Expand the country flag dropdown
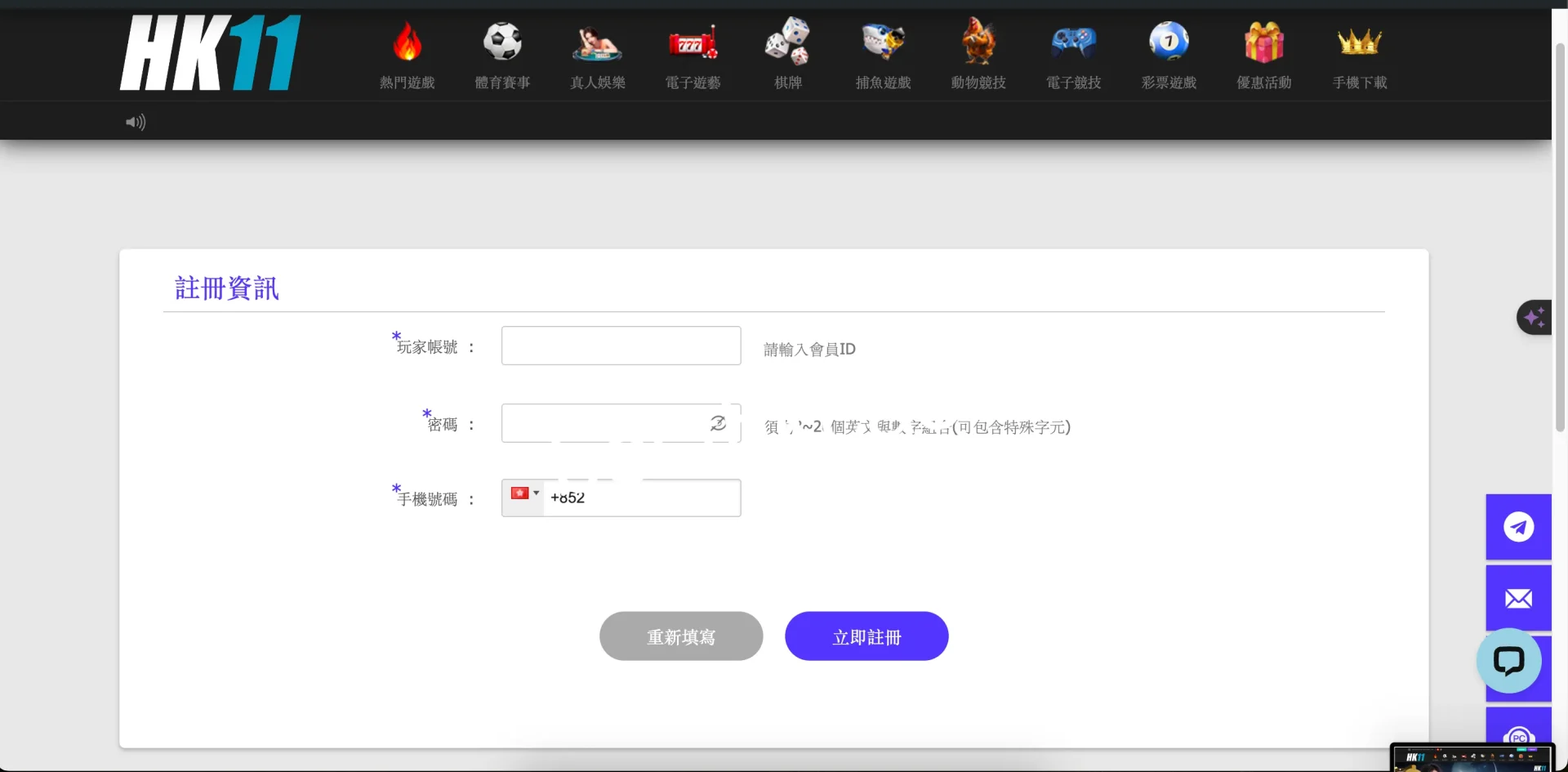Viewport: 1568px width, 772px height. pyautogui.click(x=523, y=494)
